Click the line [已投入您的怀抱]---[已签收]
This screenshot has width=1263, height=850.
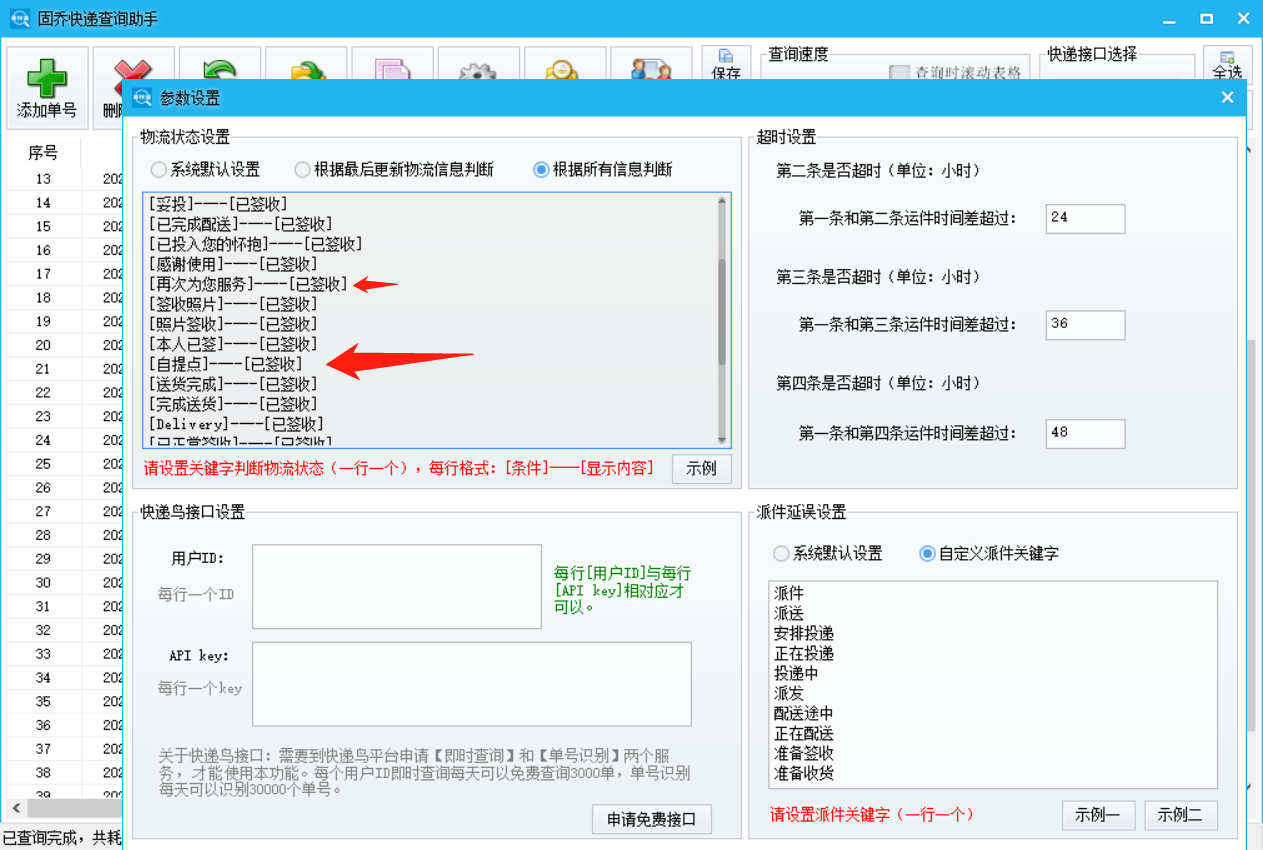[x=255, y=244]
